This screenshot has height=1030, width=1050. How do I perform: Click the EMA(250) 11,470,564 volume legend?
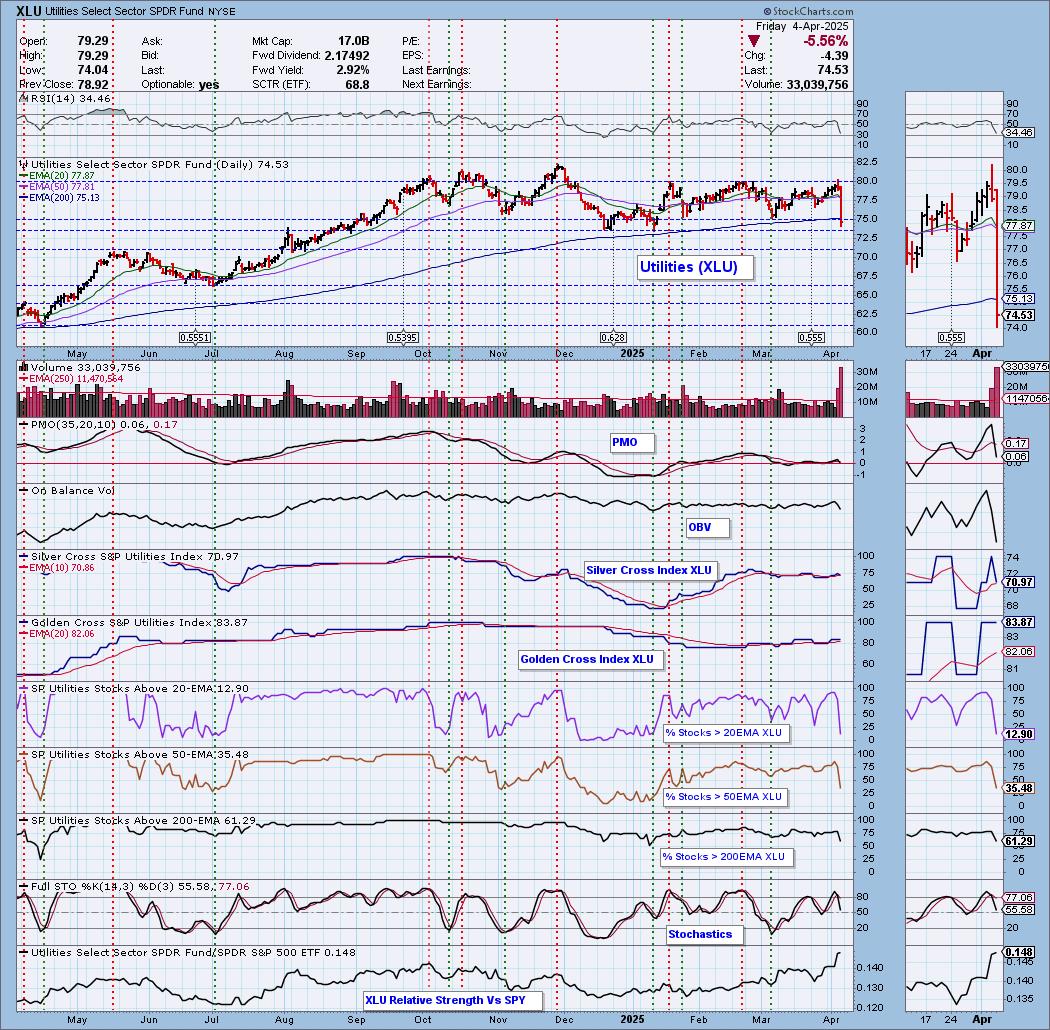click(x=71, y=379)
